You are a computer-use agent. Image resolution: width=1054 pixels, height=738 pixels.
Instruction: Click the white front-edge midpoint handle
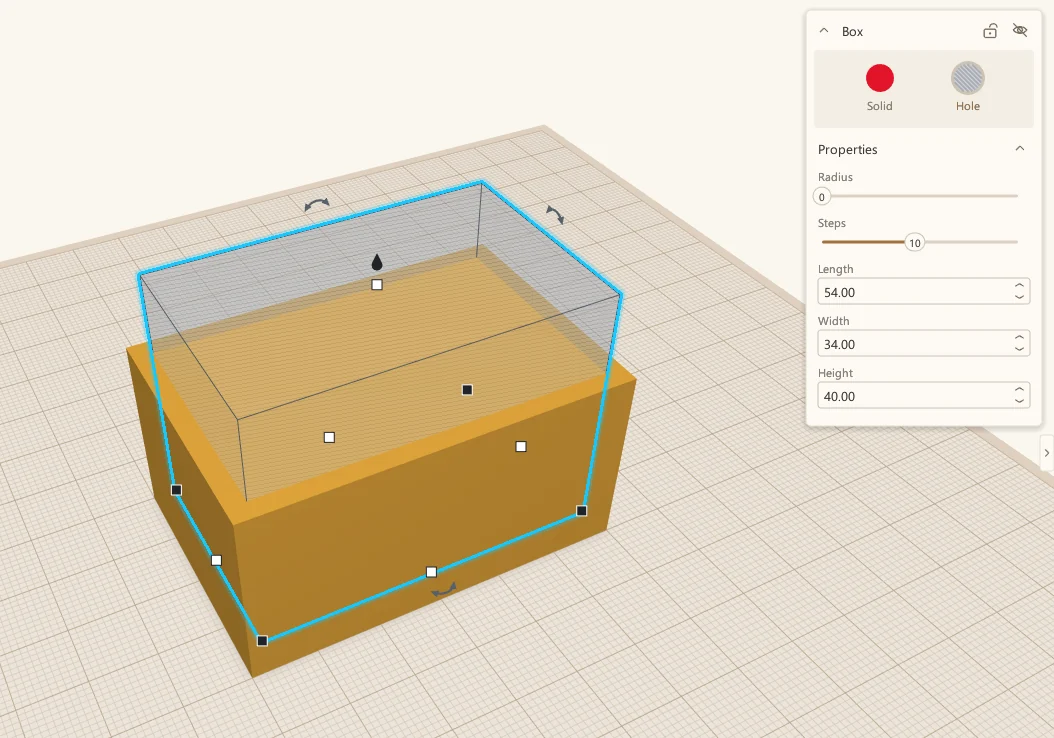(x=432, y=572)
